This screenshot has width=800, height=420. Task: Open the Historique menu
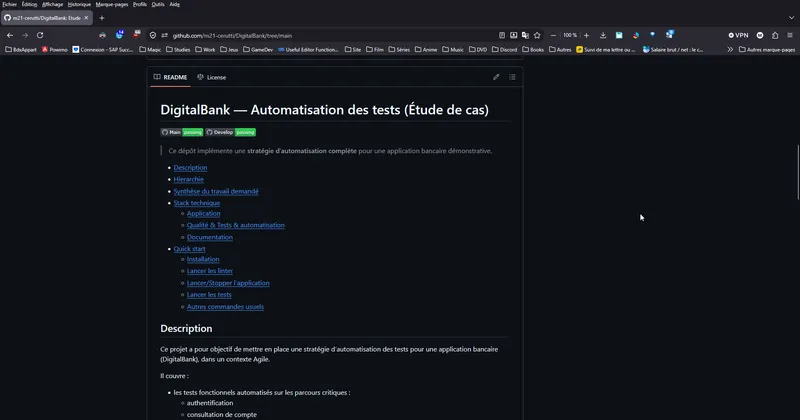[79, 4]
